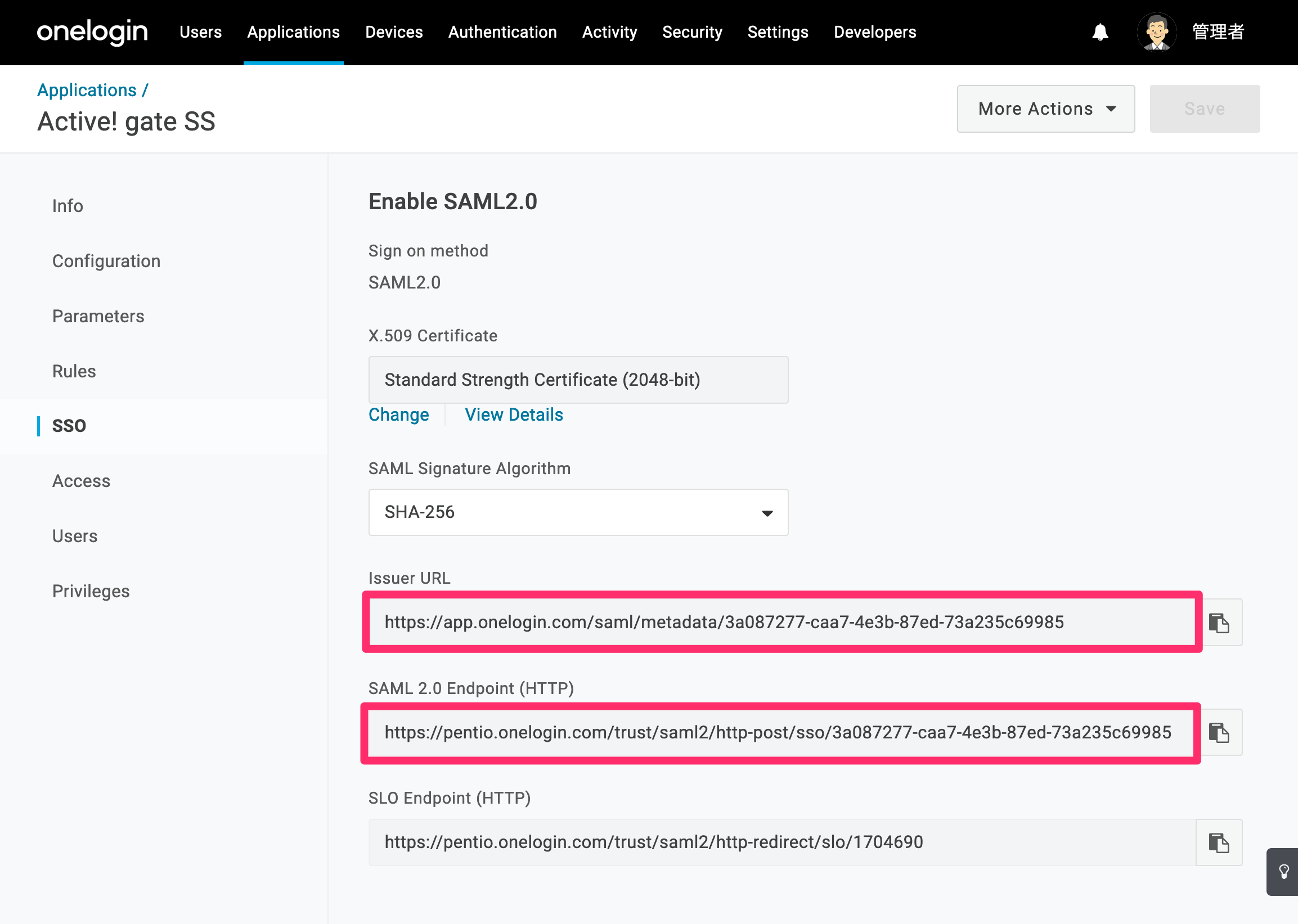Open the Users top menu
The image size is (1298, 924).
coord(200,32)
